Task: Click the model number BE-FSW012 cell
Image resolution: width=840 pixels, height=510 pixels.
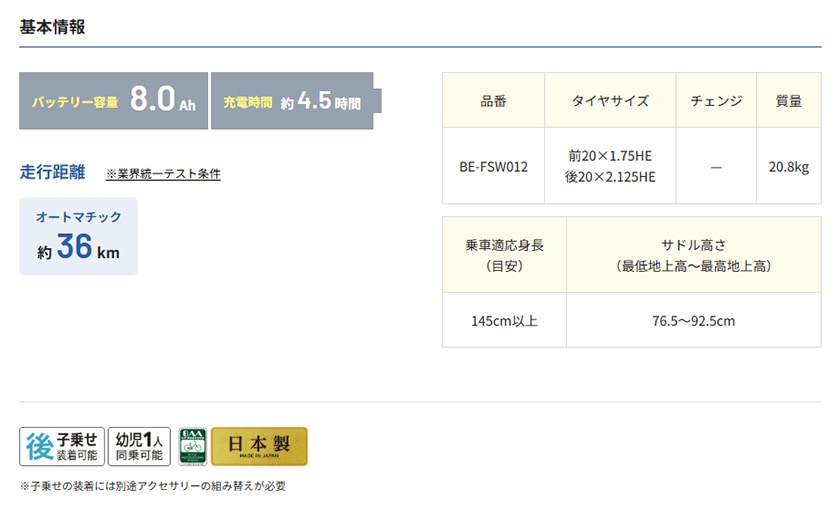Action: tap(493, 166)
